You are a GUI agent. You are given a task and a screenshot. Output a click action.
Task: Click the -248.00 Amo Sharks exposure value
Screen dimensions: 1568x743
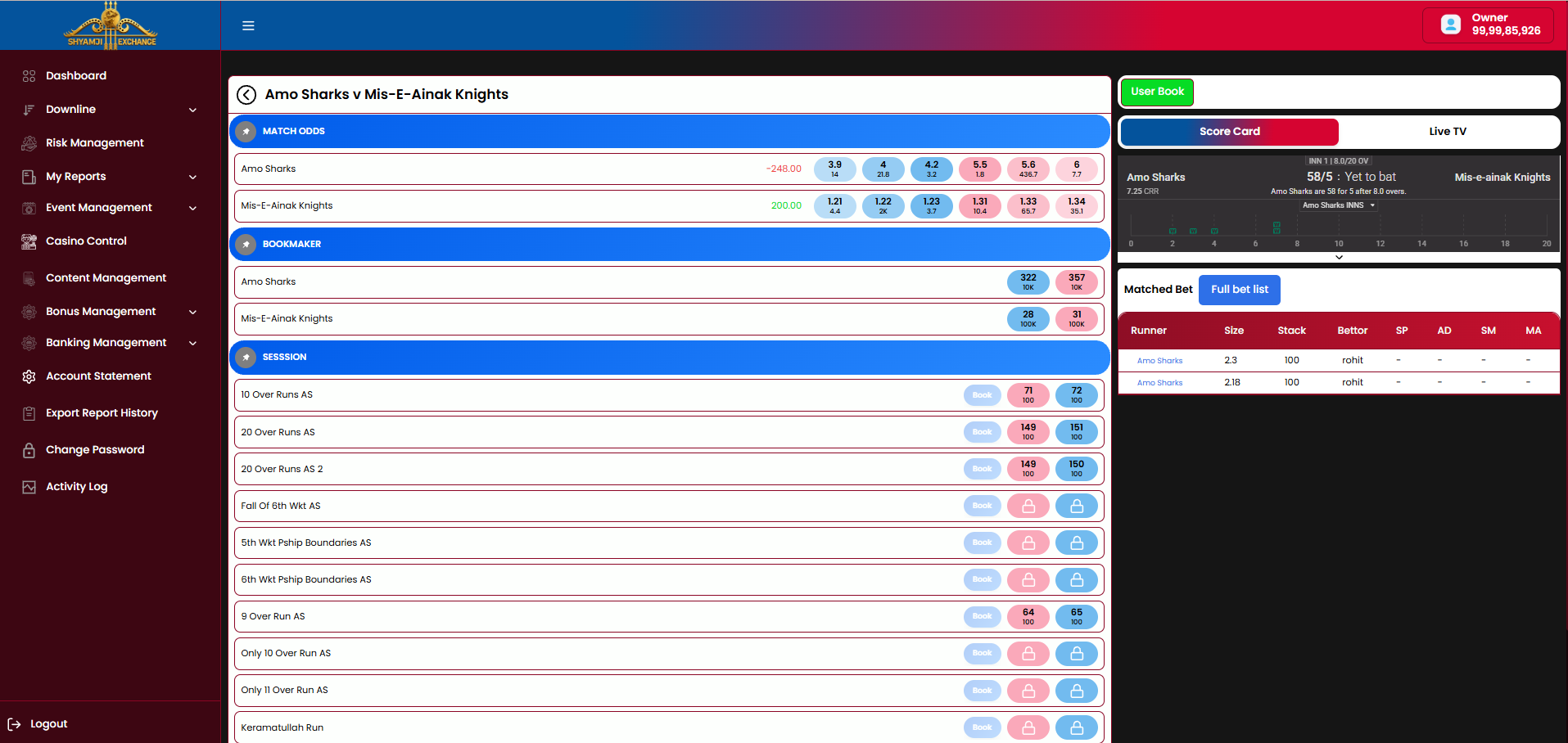tap(784, 169)
